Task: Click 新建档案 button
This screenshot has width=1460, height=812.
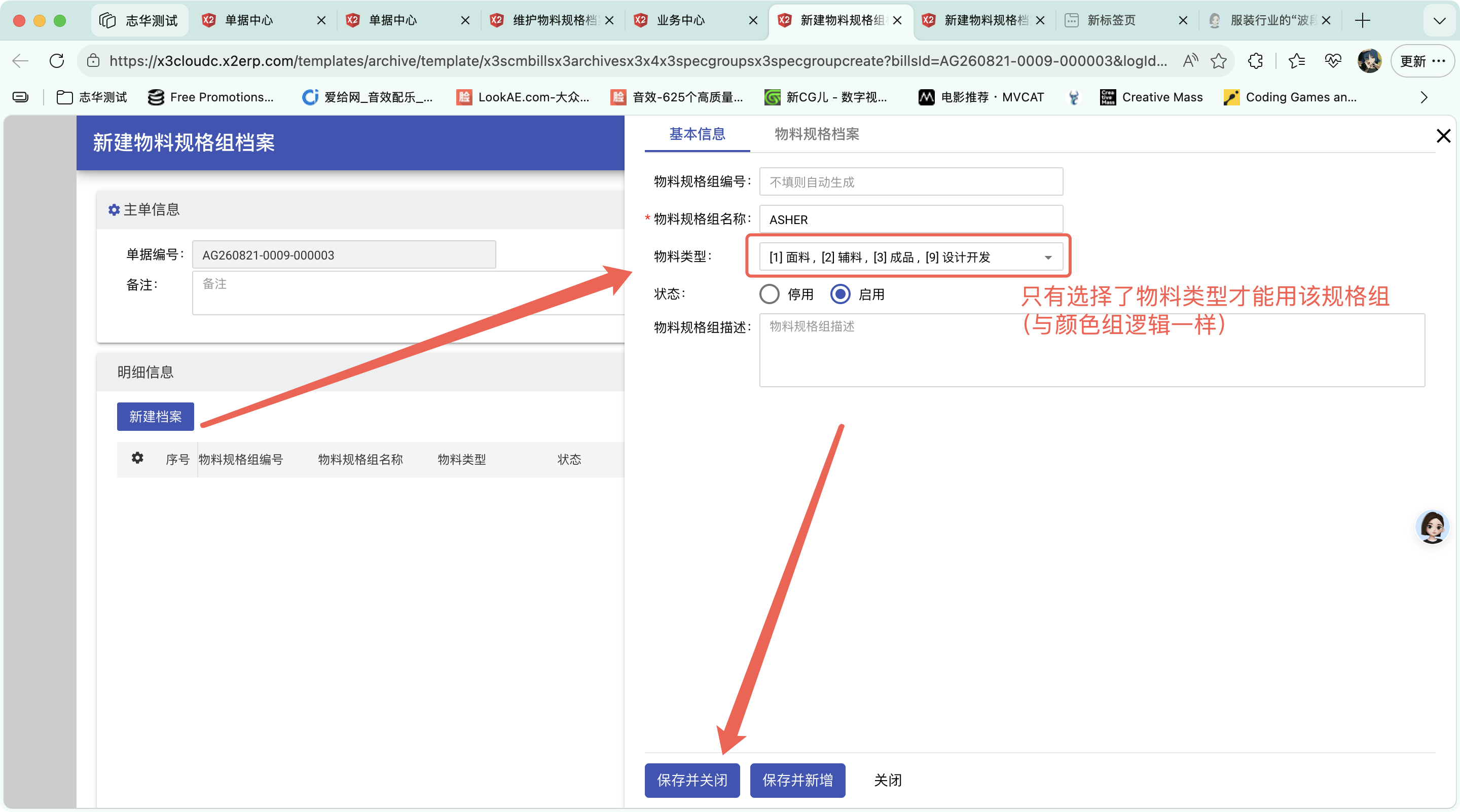Action: [155, 417]
